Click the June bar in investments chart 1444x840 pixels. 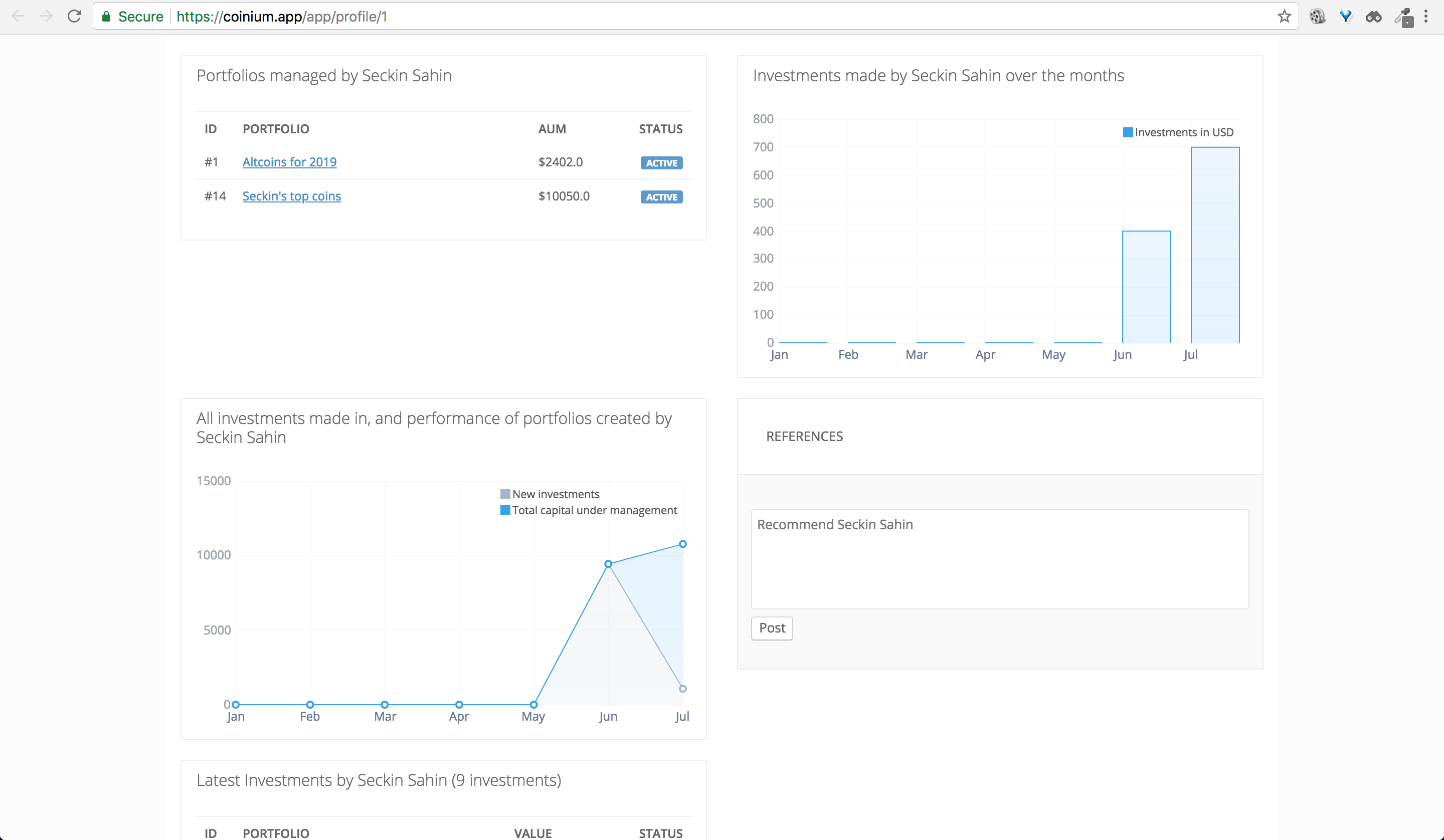(x=1146, y=287)
